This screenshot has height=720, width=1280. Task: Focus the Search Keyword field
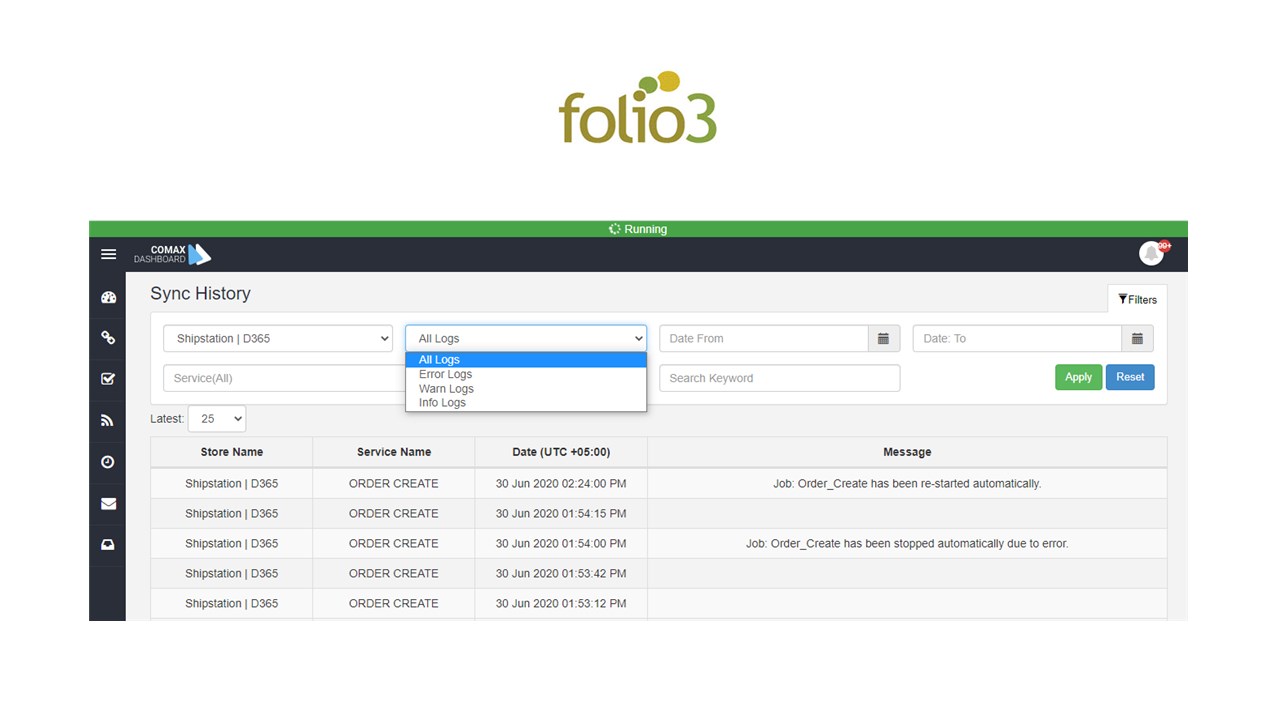click(x=780, y=378)
